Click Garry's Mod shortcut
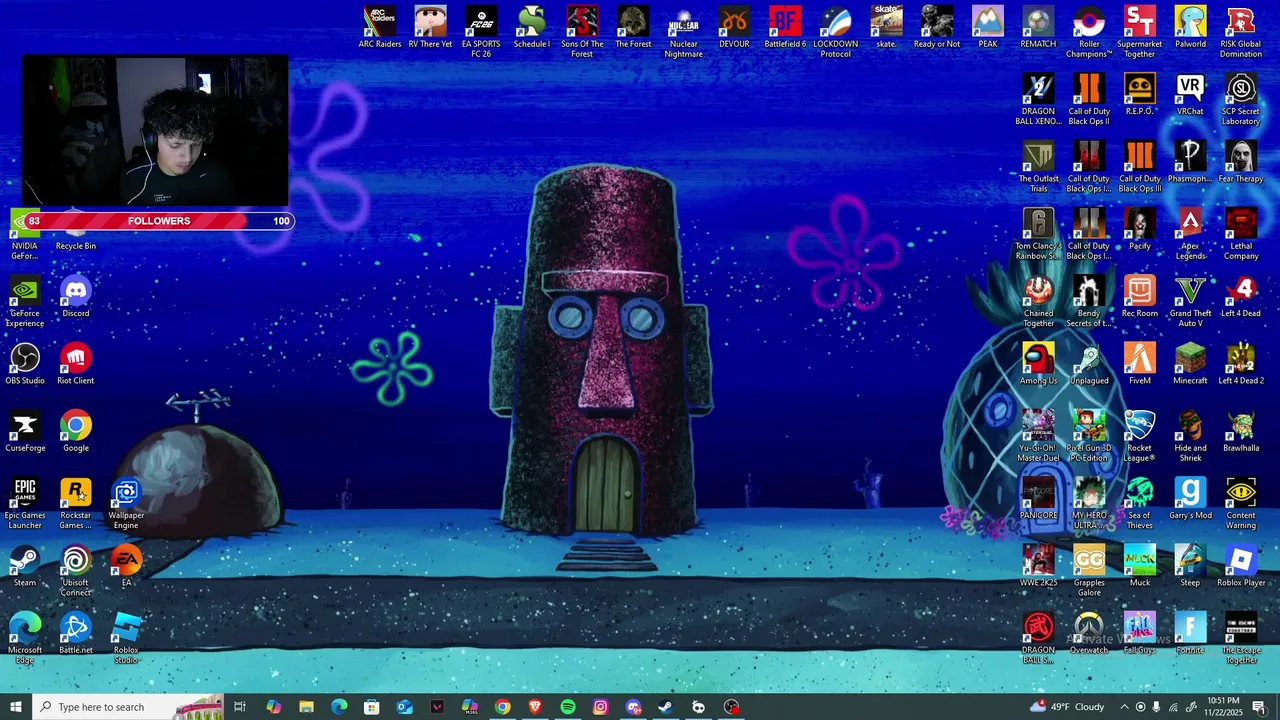 click(1190, 498)
